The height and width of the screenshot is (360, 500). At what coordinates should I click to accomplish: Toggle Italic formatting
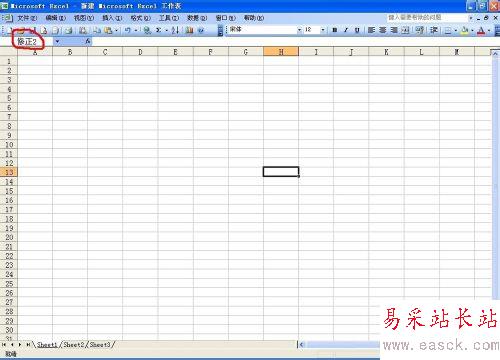pos(346,30)
